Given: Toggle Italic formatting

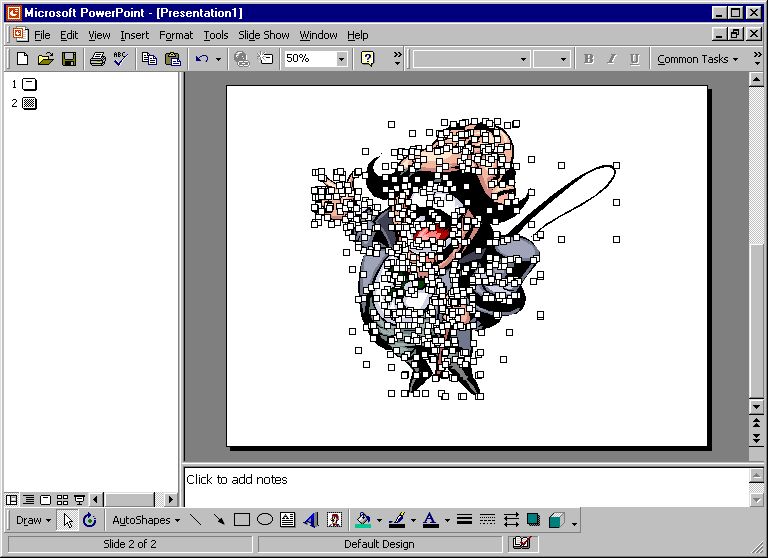Looking at the screenshot, I should click(612, 59).
